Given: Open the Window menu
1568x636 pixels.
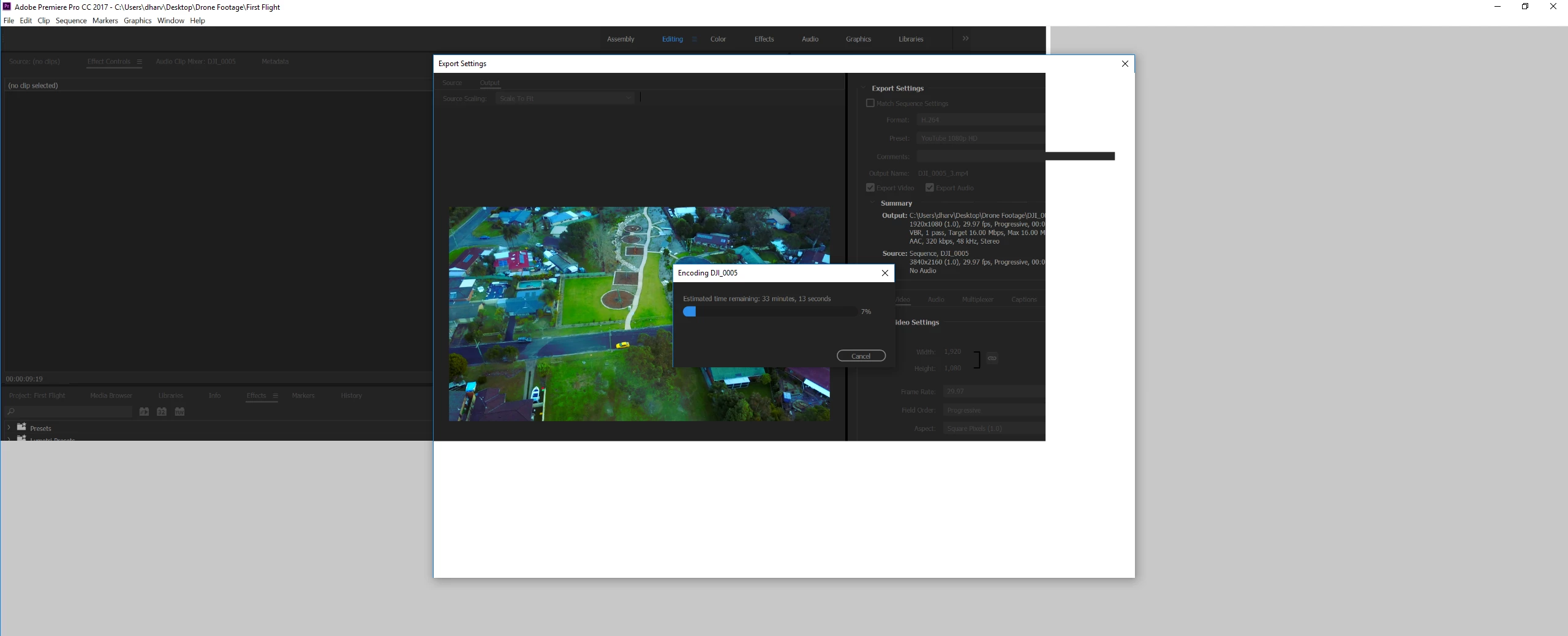Looking at the screenshot, I should (x=170, y=20).
